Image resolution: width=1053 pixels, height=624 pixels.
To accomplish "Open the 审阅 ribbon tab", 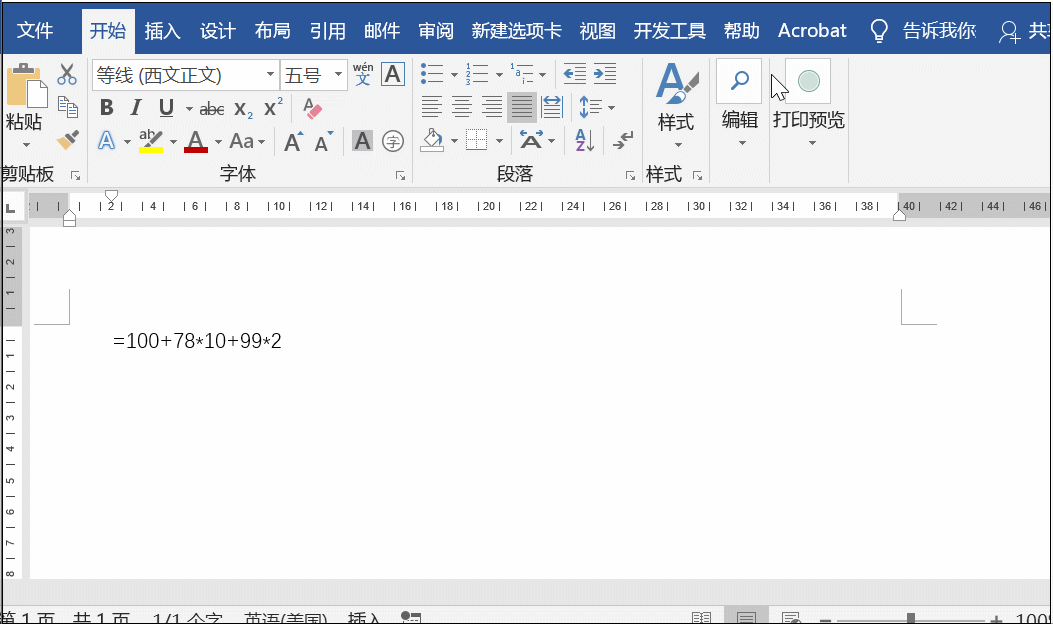I will [436, 31].
